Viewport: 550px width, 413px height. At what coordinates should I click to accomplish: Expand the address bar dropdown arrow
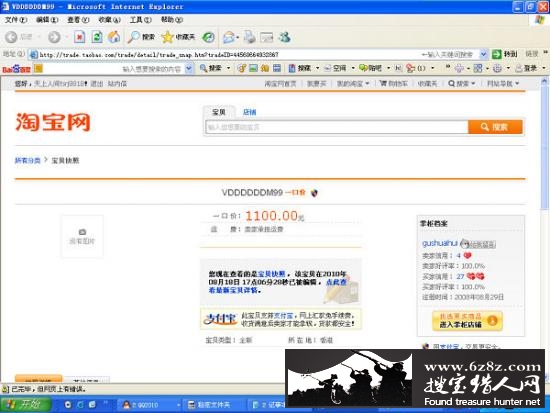(483, 54)
